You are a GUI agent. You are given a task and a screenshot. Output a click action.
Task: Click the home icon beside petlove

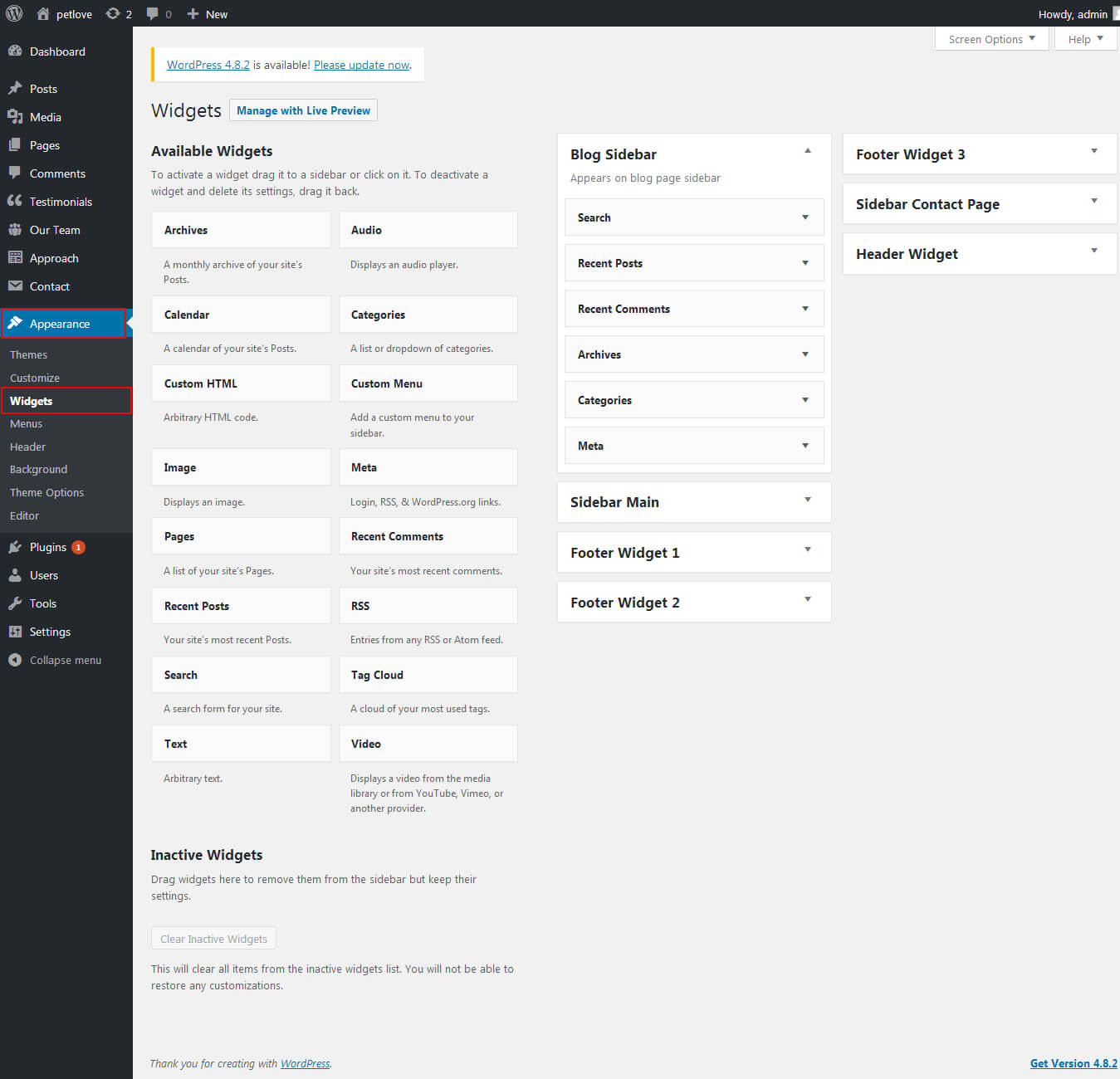pos(43,13)
